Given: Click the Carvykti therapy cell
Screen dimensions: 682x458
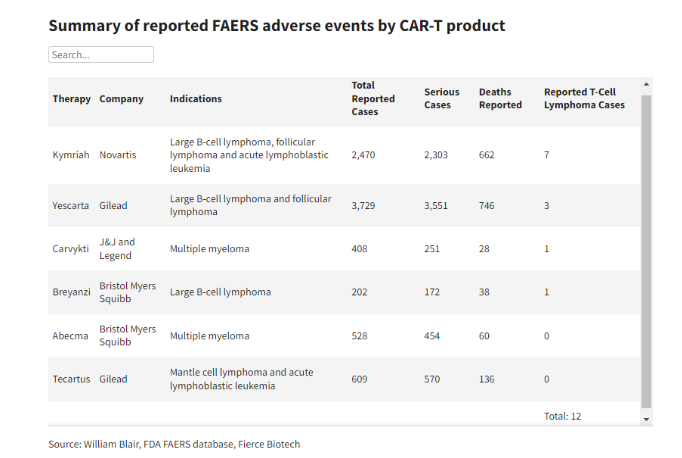Looking at the screenshot, I should click(71, 248).
